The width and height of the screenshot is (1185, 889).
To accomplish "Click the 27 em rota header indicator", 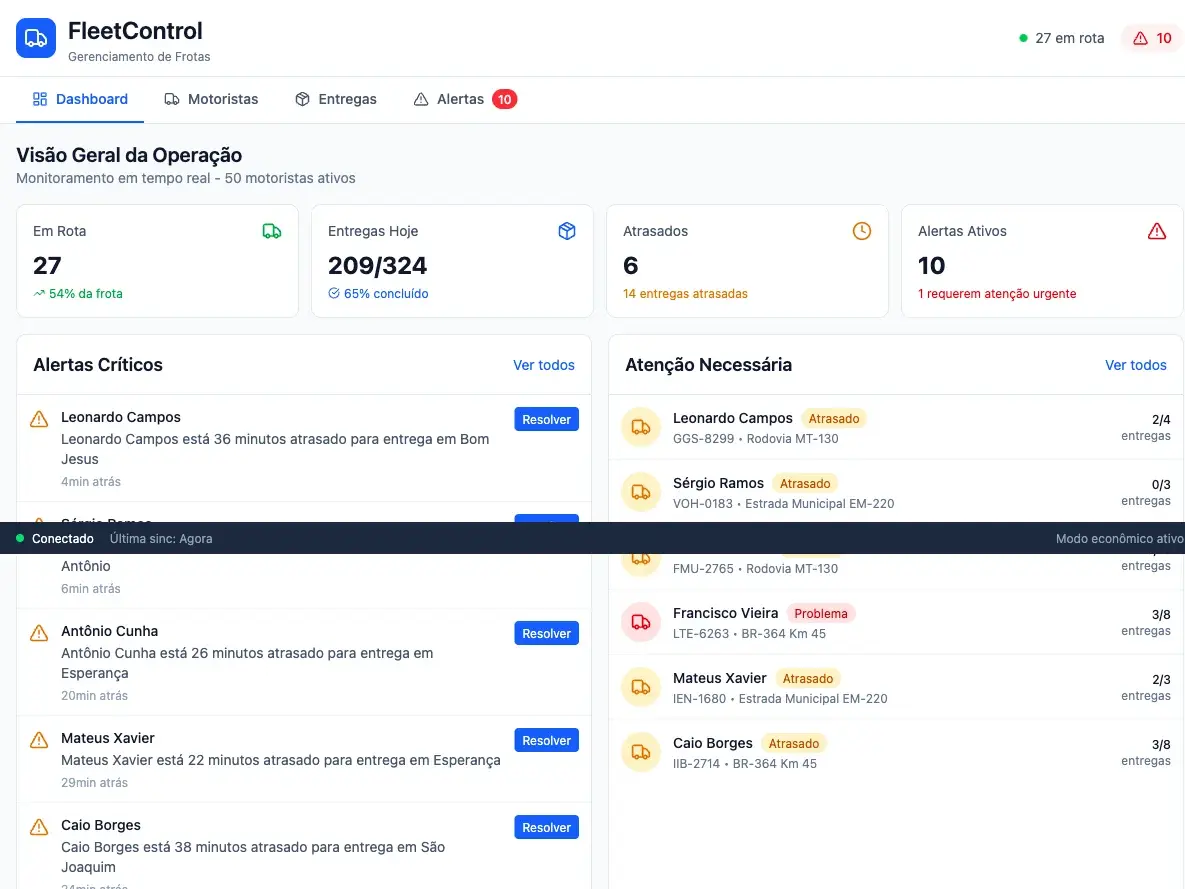I will [x=1061, y=38].
